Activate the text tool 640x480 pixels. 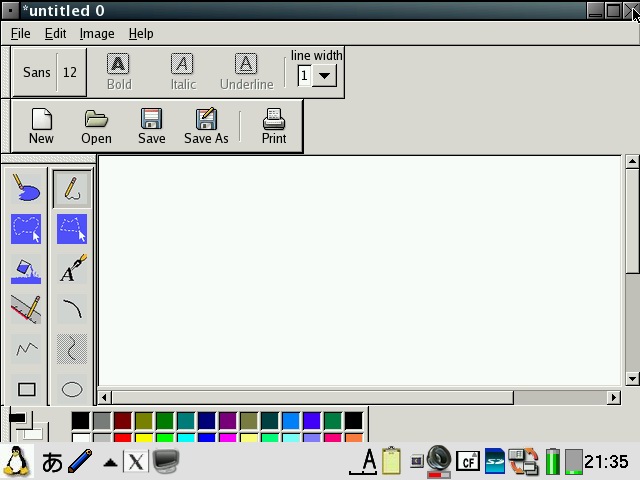click(x=71, y=270)
